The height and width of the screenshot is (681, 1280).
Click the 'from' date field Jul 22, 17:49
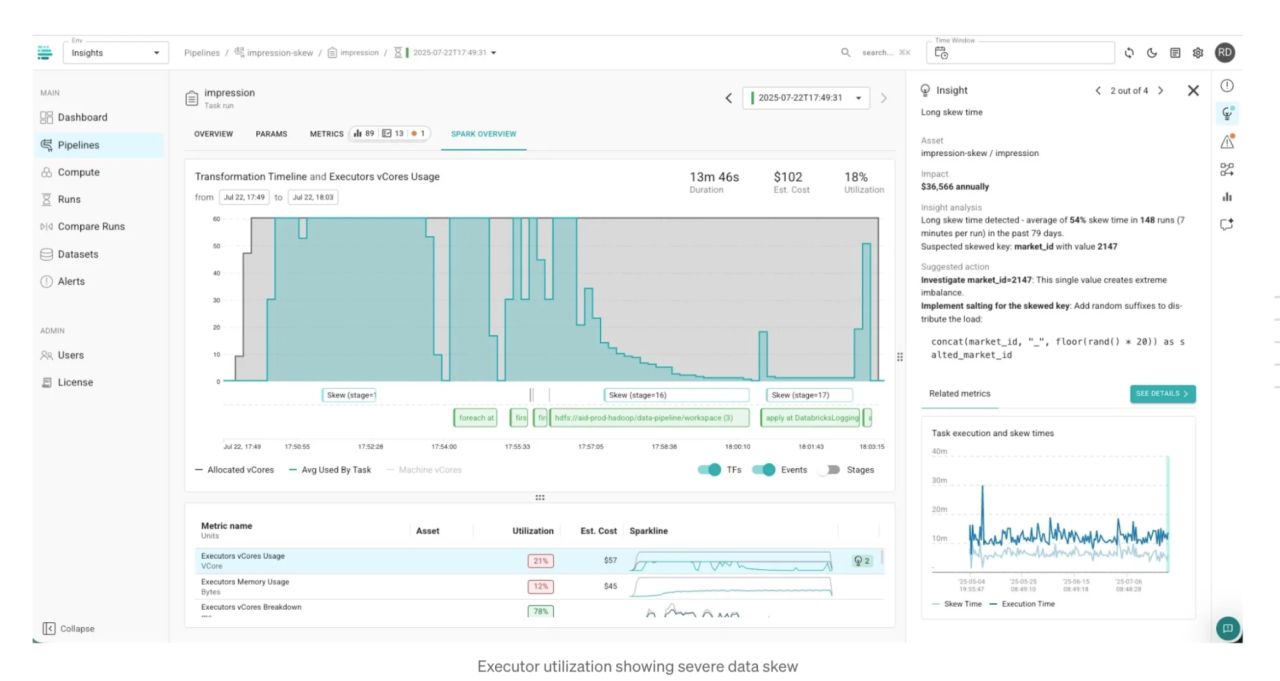point(244,197)
